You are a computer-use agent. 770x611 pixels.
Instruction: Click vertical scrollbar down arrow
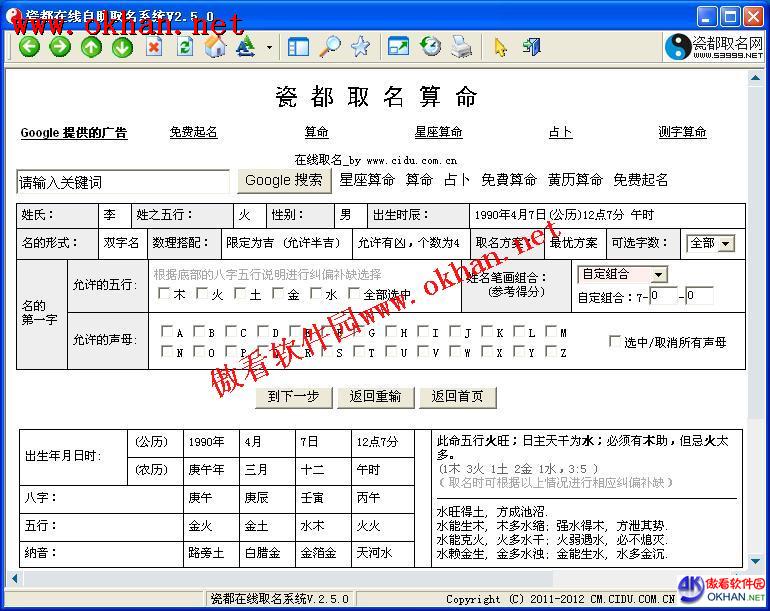click(x=755, y=561)
